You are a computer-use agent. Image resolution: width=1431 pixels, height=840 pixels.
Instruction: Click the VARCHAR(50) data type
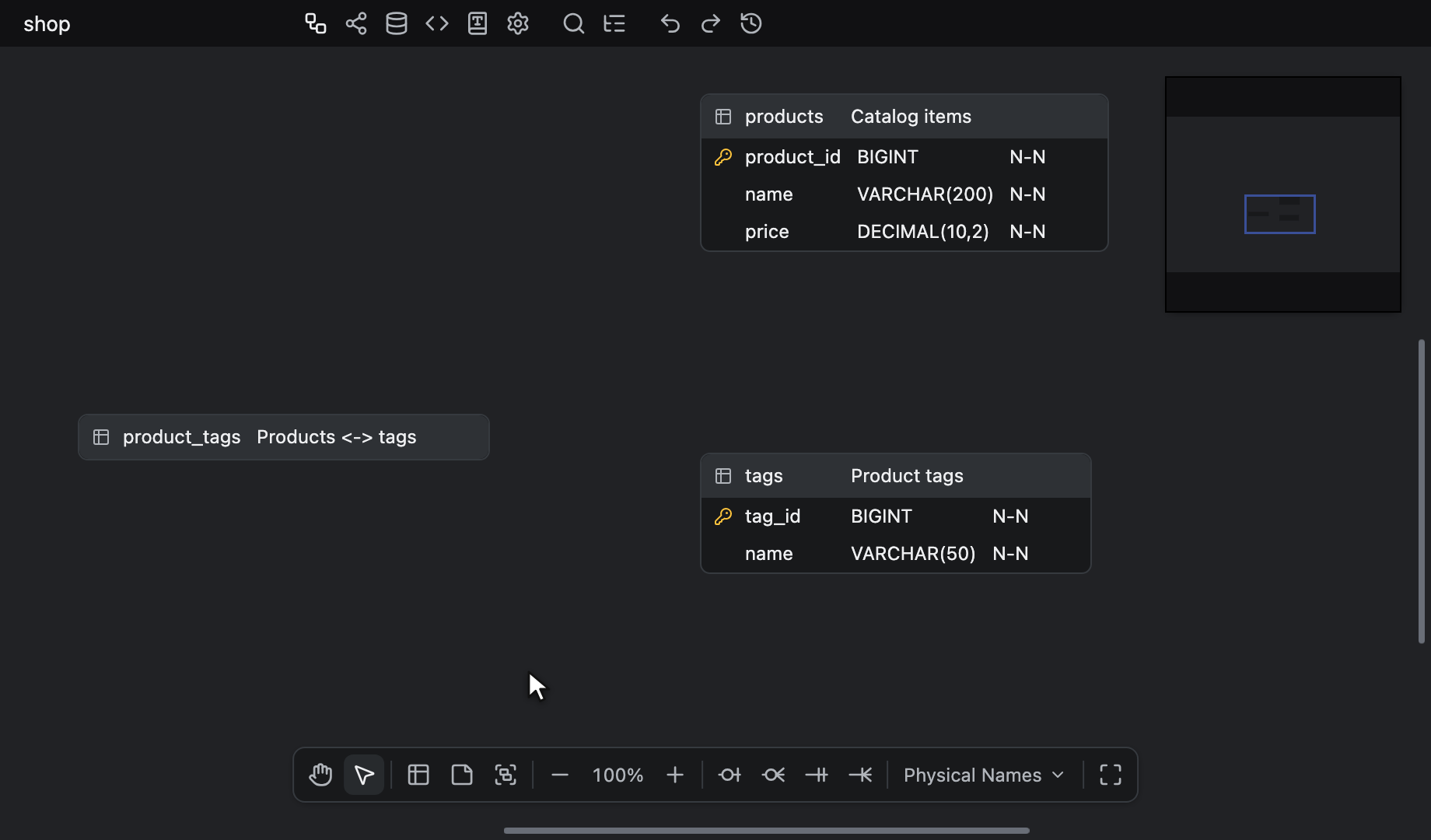click(x=913, y=554)
